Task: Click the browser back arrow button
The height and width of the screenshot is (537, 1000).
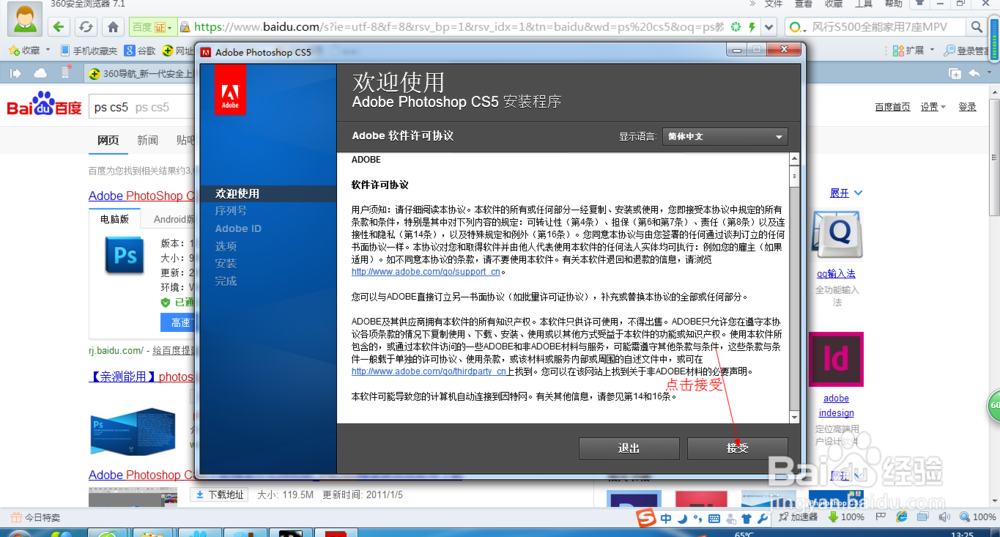Action: coord(59,27)
